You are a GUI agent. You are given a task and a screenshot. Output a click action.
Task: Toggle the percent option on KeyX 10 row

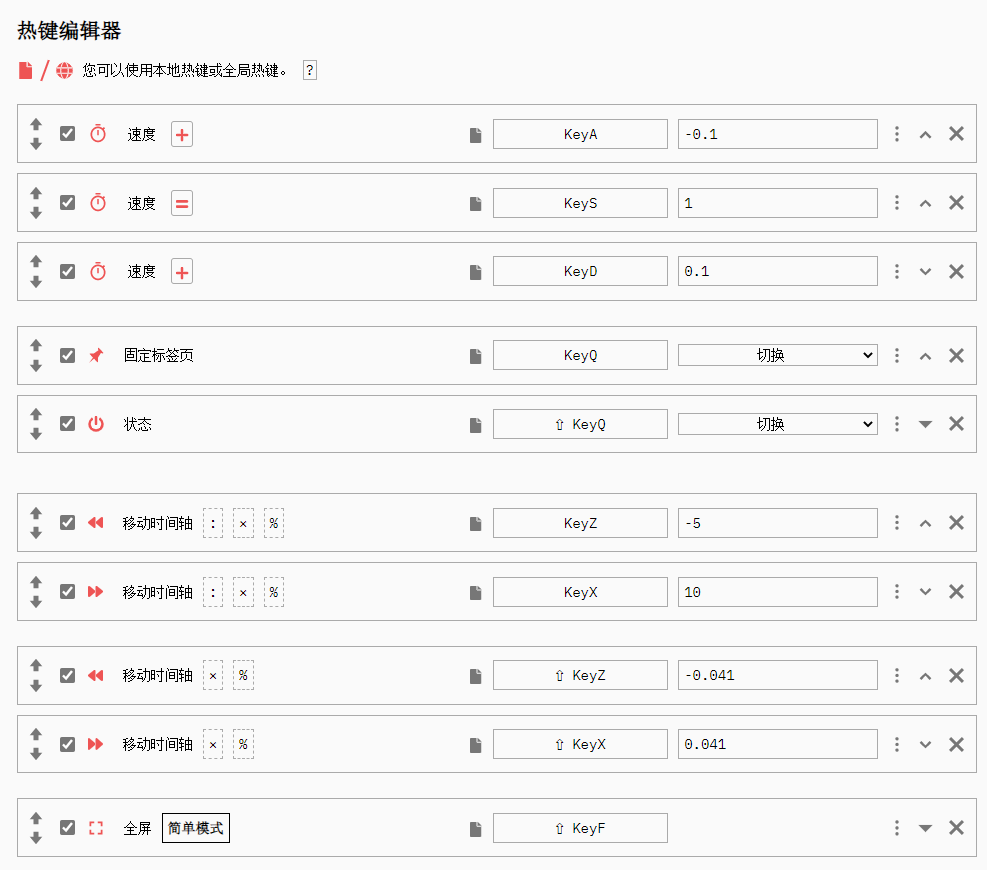274,592
